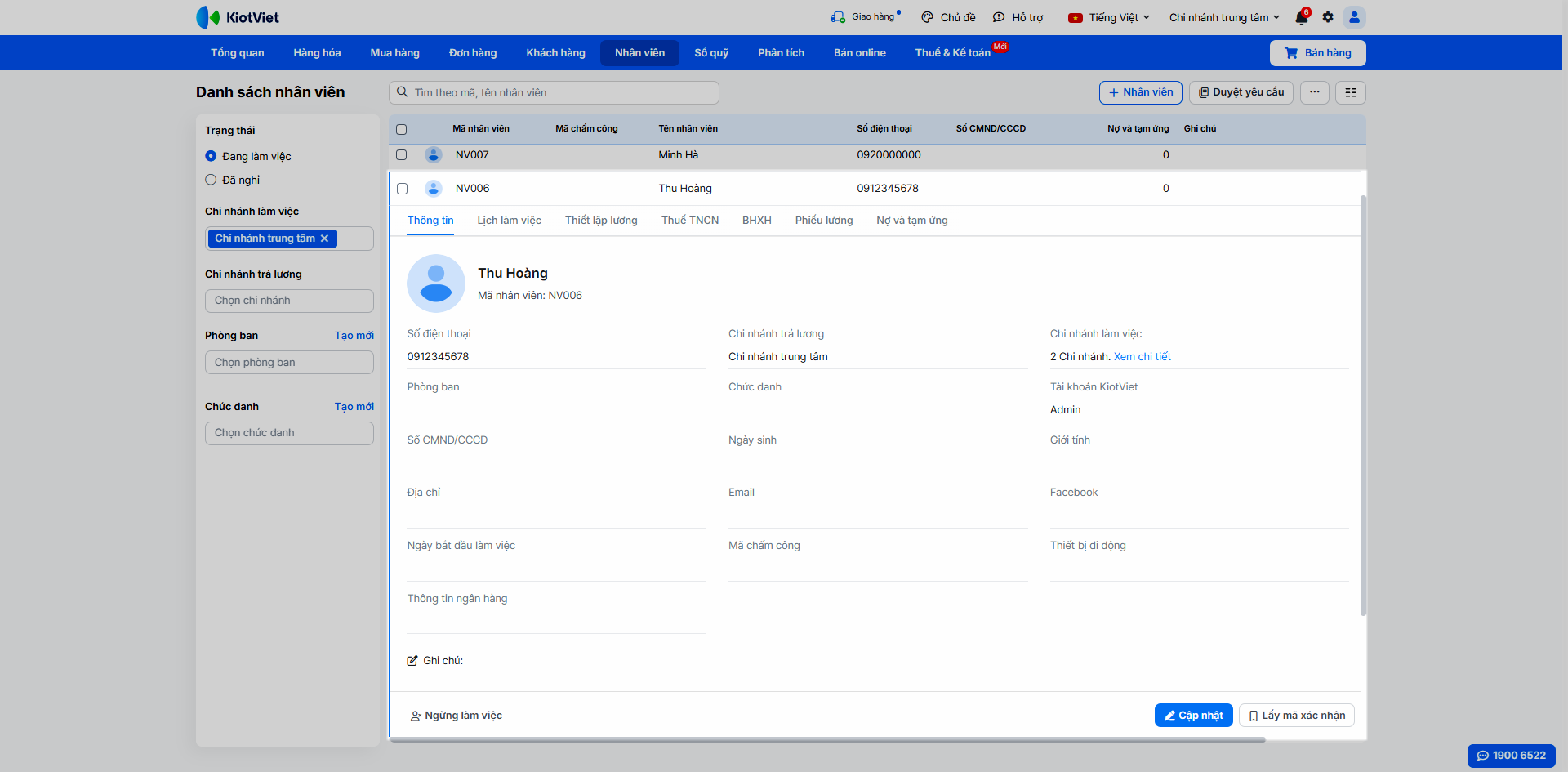Screen dimensions: 1568x772
Task: Click the more options ellipsis button
Action: (x=1315, y=92)
